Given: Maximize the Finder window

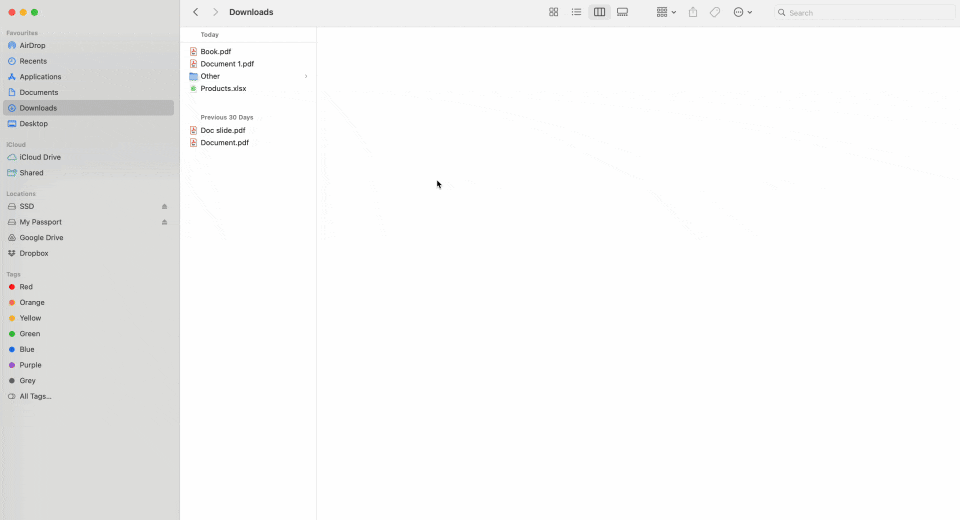Looking at the screenshot, I should click(34, 12).
